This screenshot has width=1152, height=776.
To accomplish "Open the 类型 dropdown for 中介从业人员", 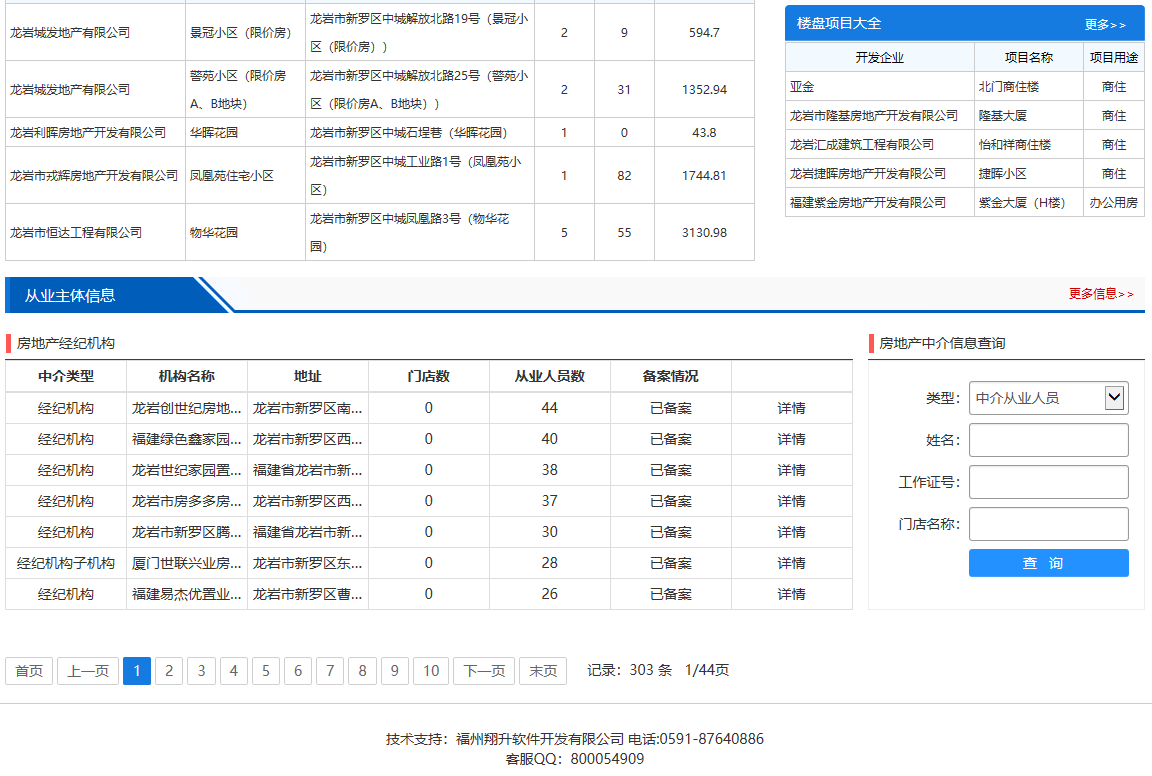I will pos(1048,398).
